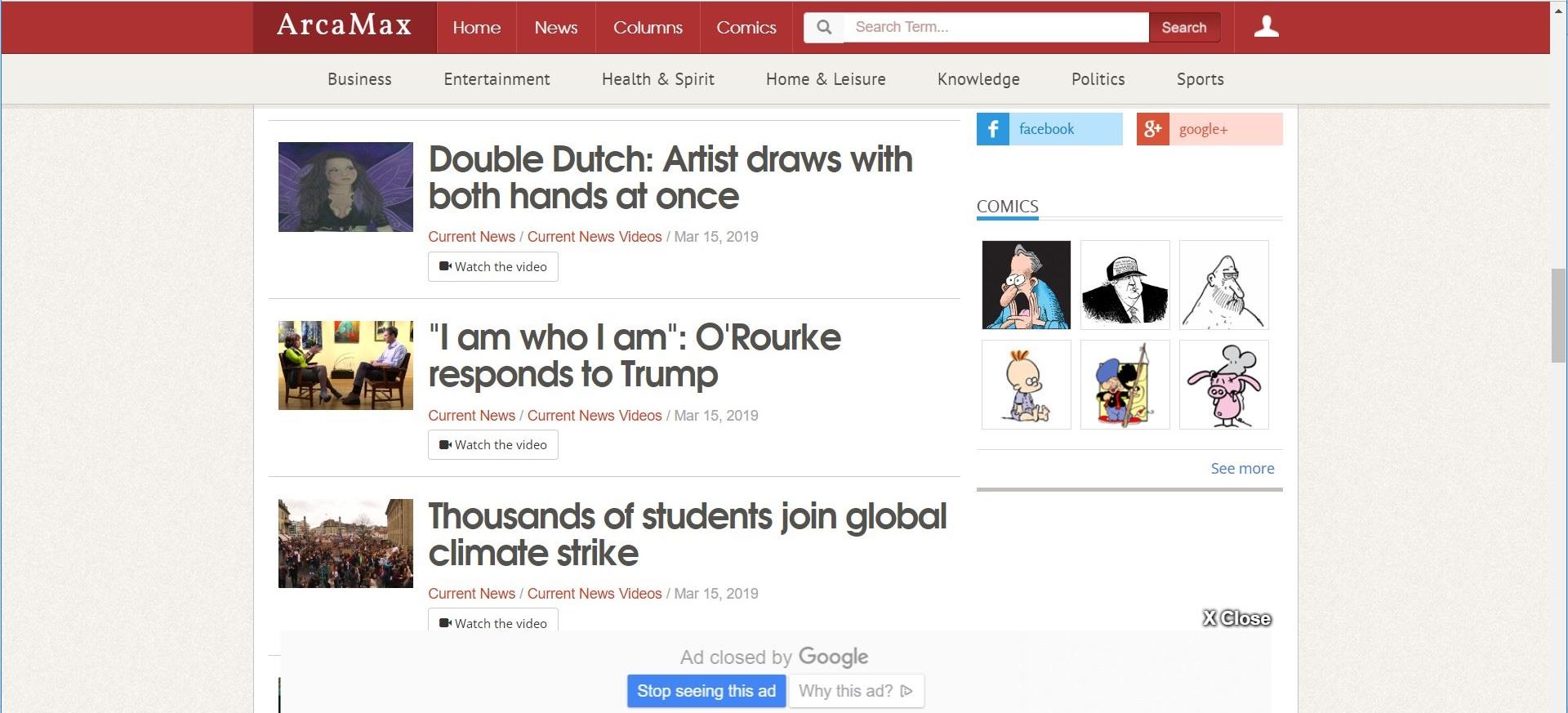Share on google+ button
Viewport: 1568px width, 713px height.
coord(1209,129)
